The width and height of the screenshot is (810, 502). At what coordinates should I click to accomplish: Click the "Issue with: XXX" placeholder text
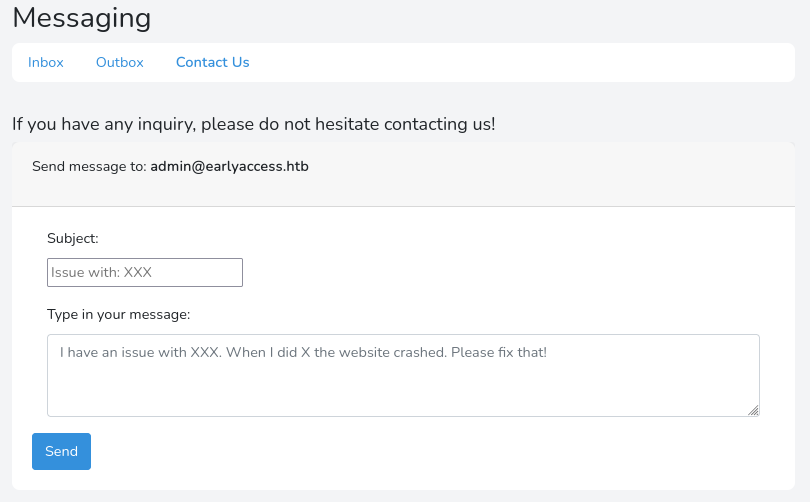tap(101, 272)
